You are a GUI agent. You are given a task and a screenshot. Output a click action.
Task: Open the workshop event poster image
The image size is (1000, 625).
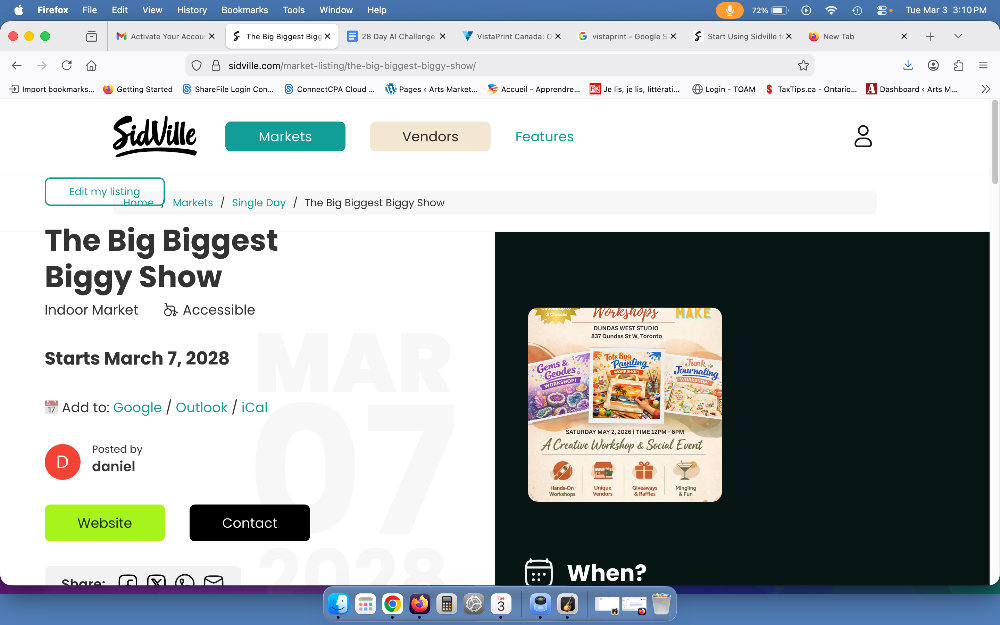[625, 404]
